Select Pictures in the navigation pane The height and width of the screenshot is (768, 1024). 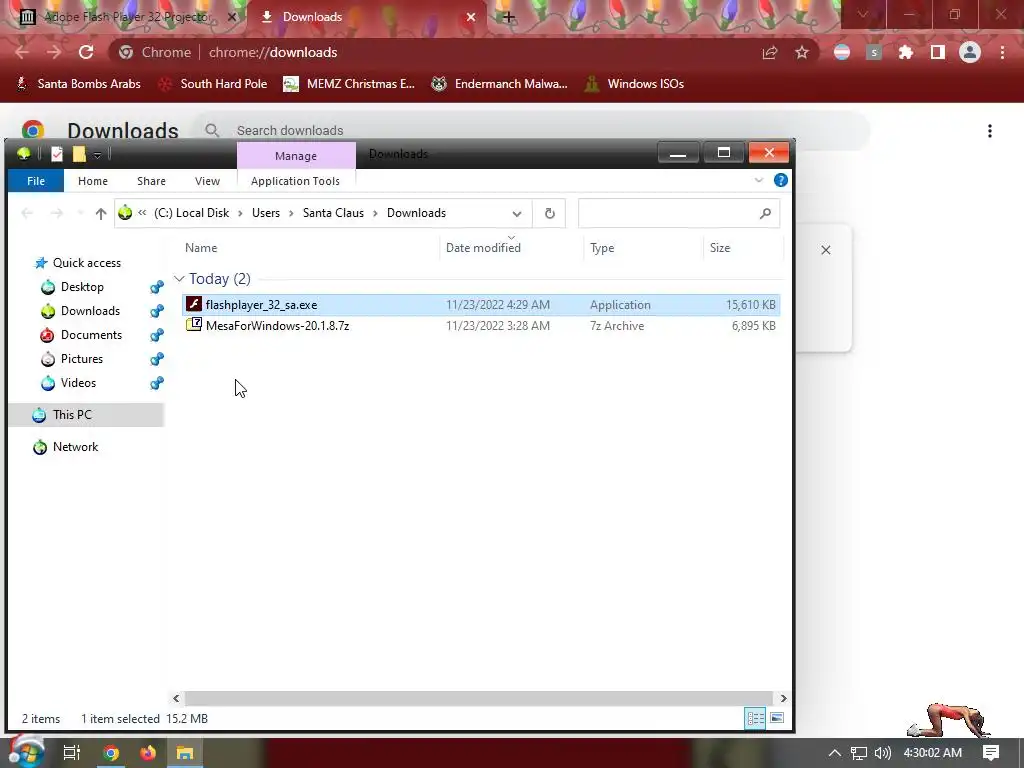[x=82, y=359]
